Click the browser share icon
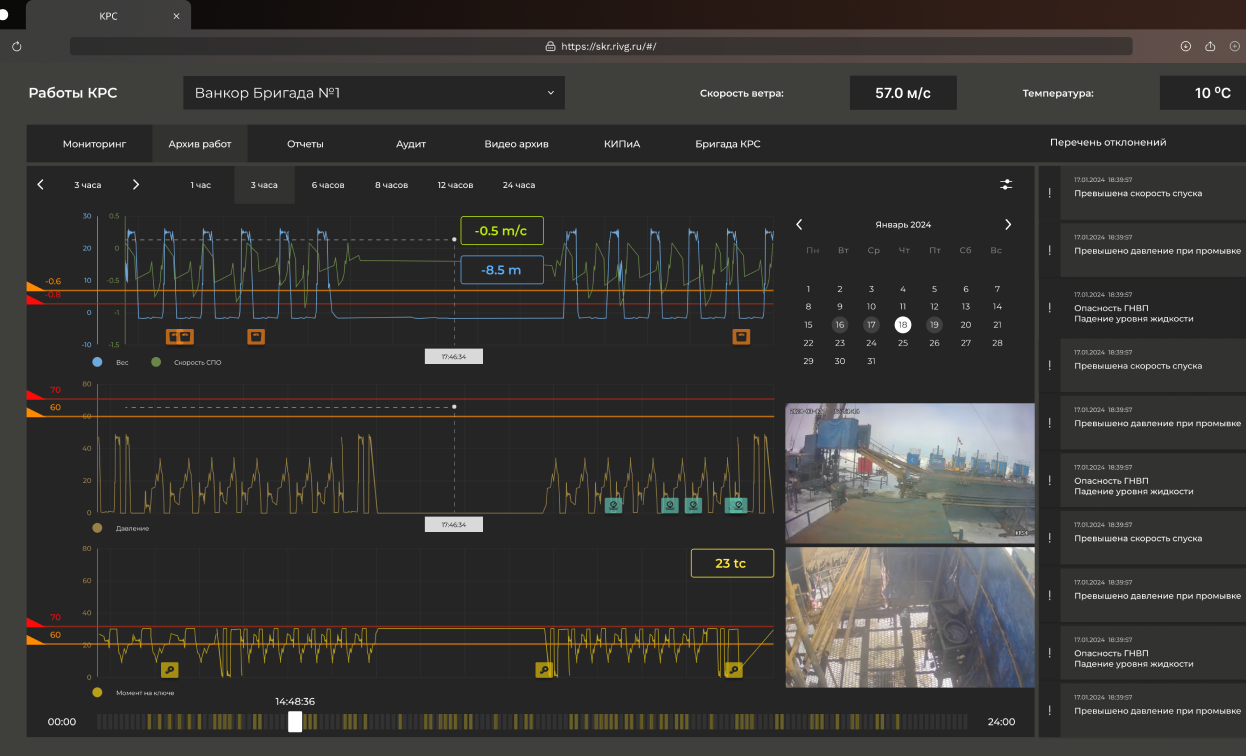This screenshot has width=1246, height=756. (1209, 46)
